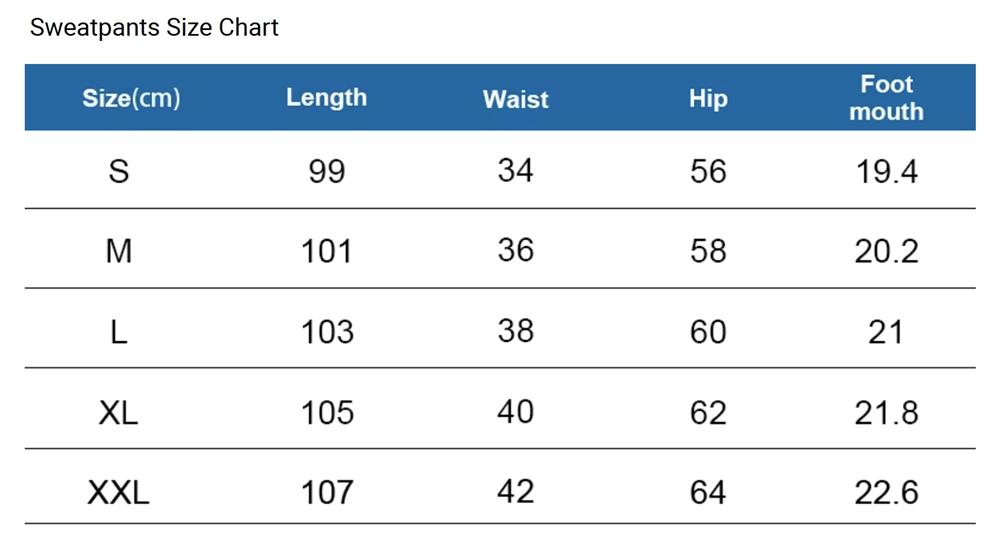1000x536 pixels.
Task: Click the S size row label
Action: (119, 171)
